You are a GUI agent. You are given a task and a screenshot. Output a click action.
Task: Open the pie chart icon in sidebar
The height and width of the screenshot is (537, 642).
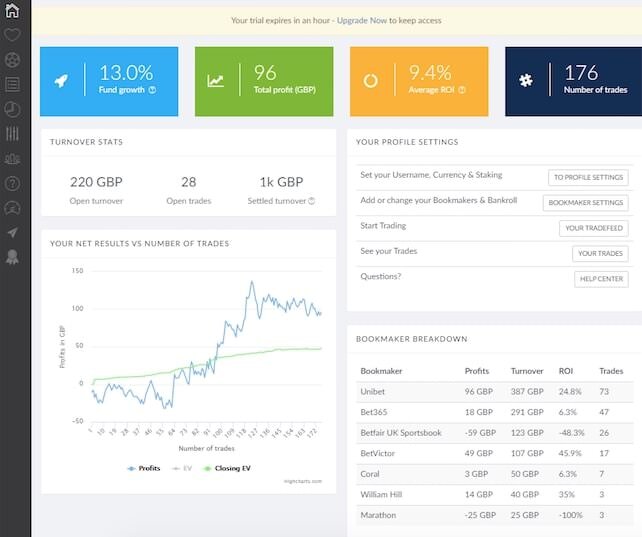12,109
